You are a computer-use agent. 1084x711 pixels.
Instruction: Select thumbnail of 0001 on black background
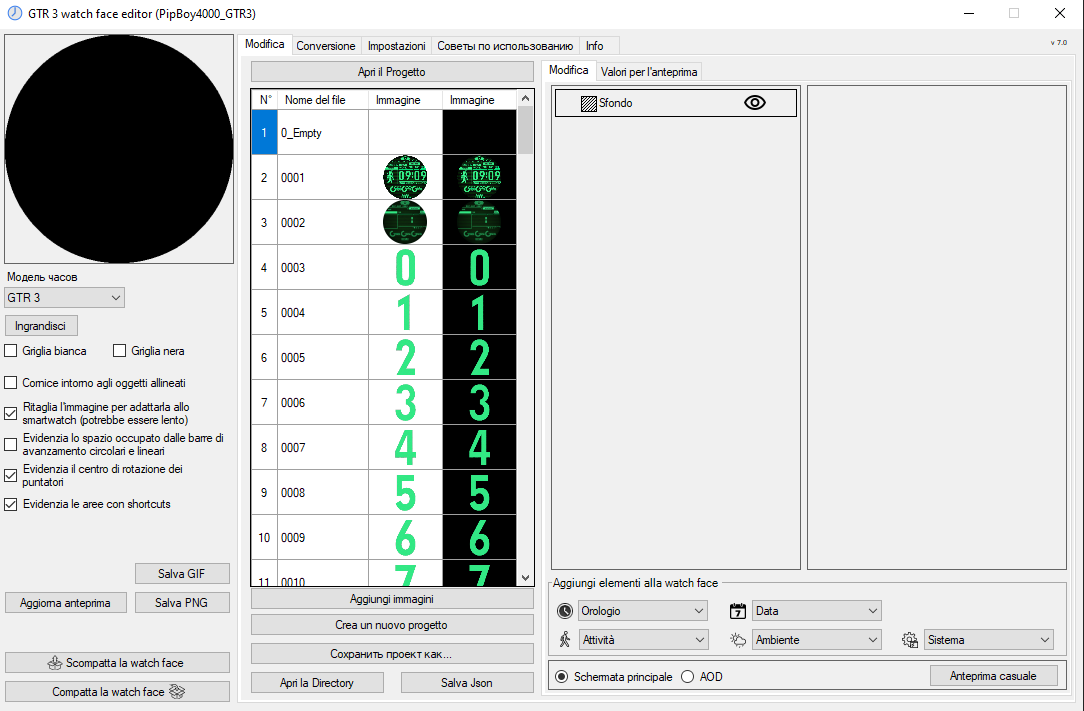tap(479, 177)
